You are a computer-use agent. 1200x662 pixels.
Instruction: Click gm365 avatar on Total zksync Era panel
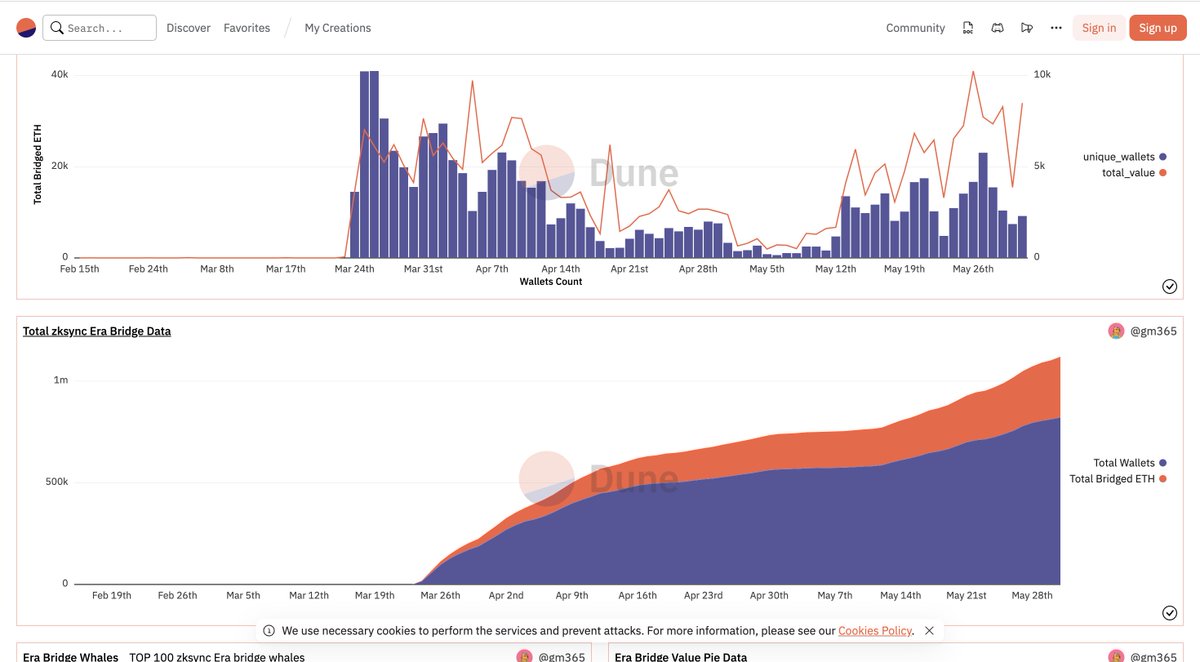pos(1116,331)
